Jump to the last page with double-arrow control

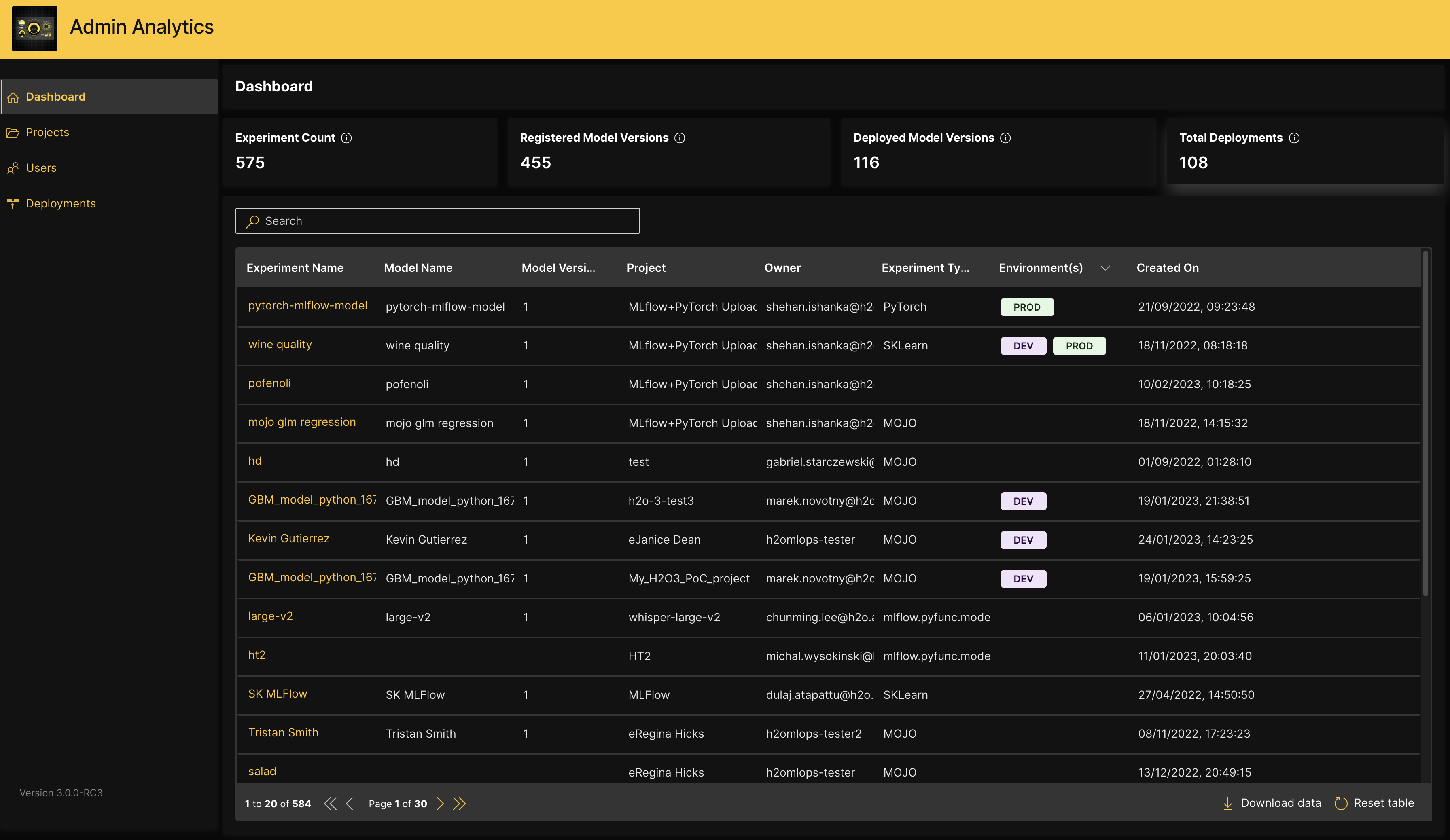click(x=459, y=804)
